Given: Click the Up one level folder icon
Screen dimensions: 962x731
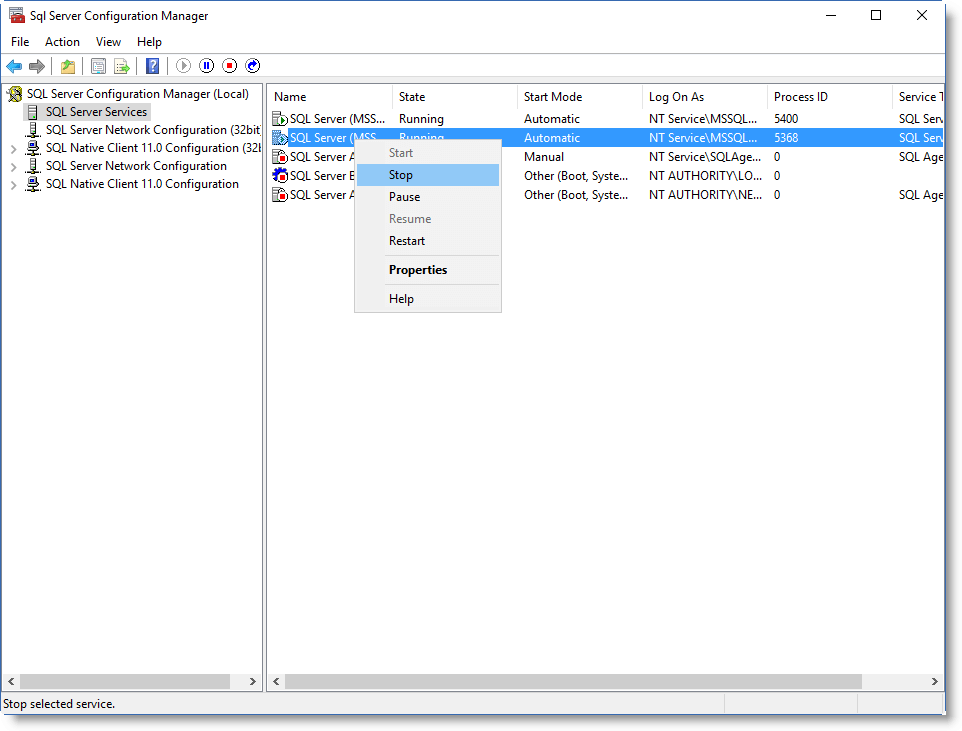Looking at the screenshot, I should coord(67,66).
